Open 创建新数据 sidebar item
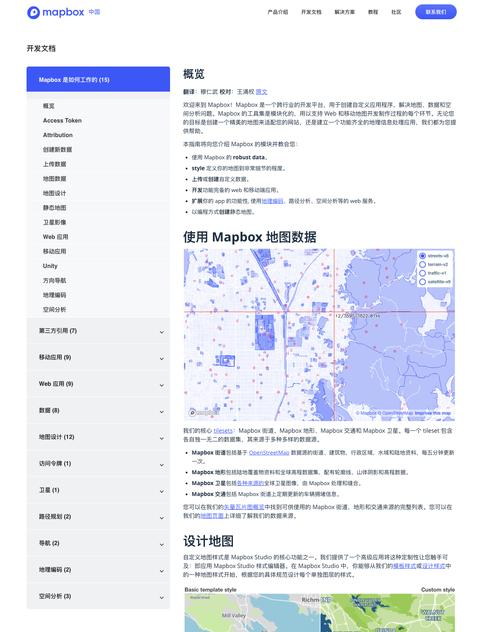Viewport: 480px width, 632px height. 57,150
